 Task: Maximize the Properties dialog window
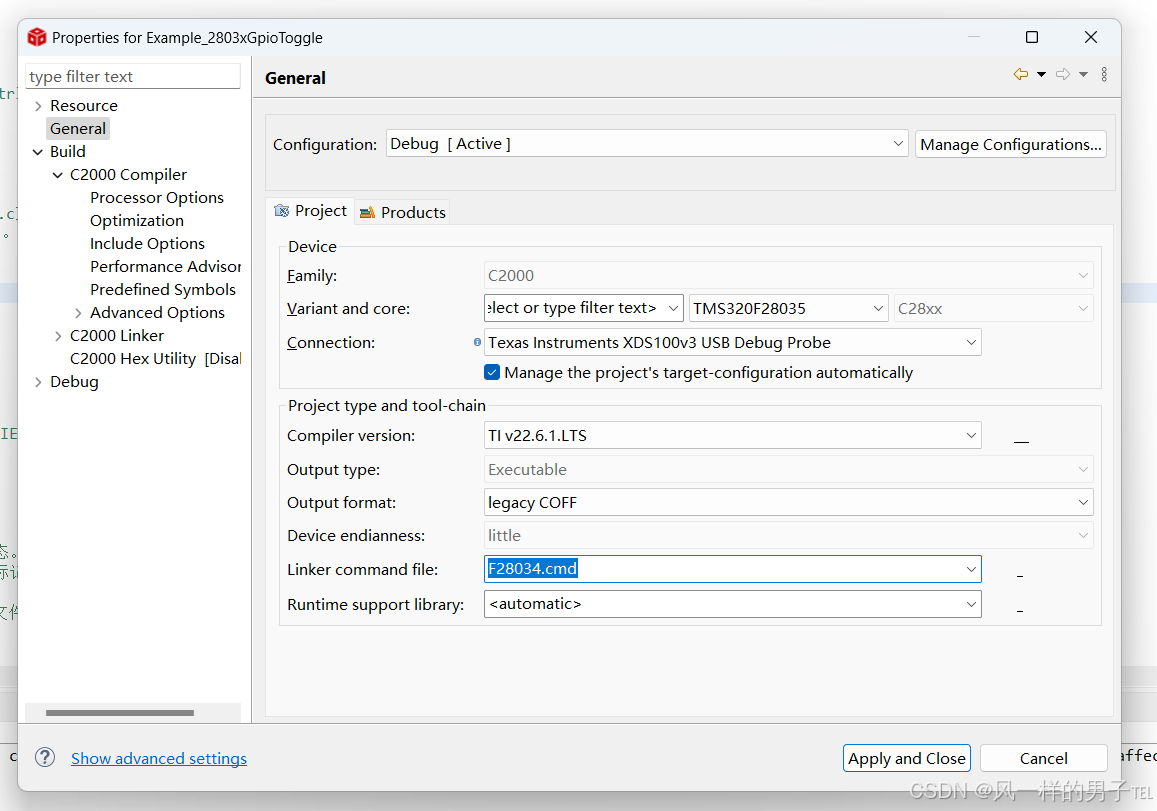[1032, 37]
